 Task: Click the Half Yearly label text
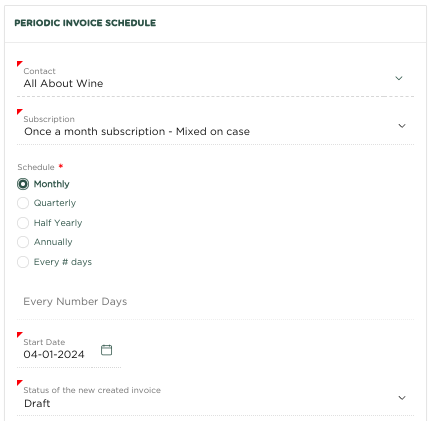point(58,223)
